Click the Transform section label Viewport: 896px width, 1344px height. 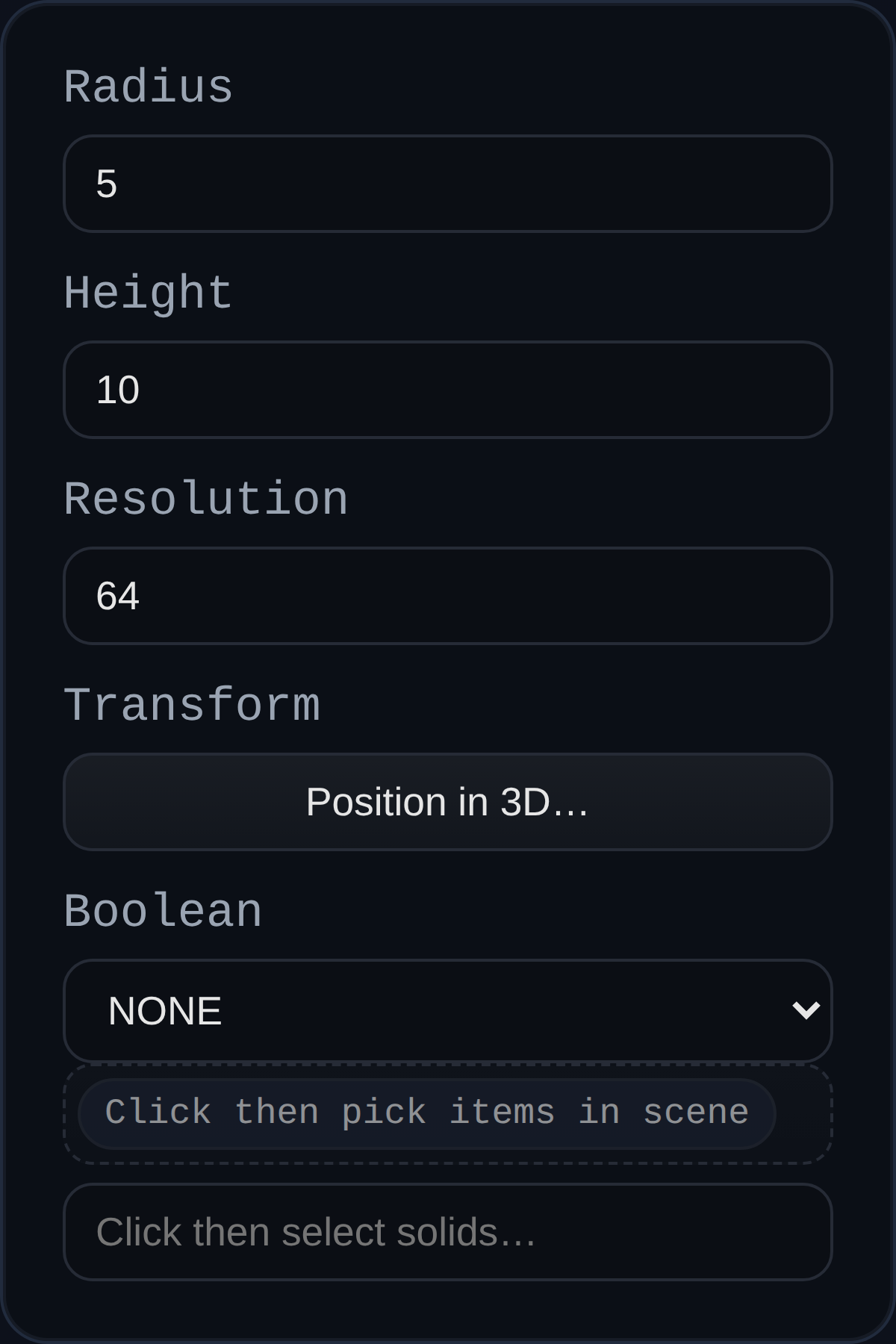tap(192, 703)
